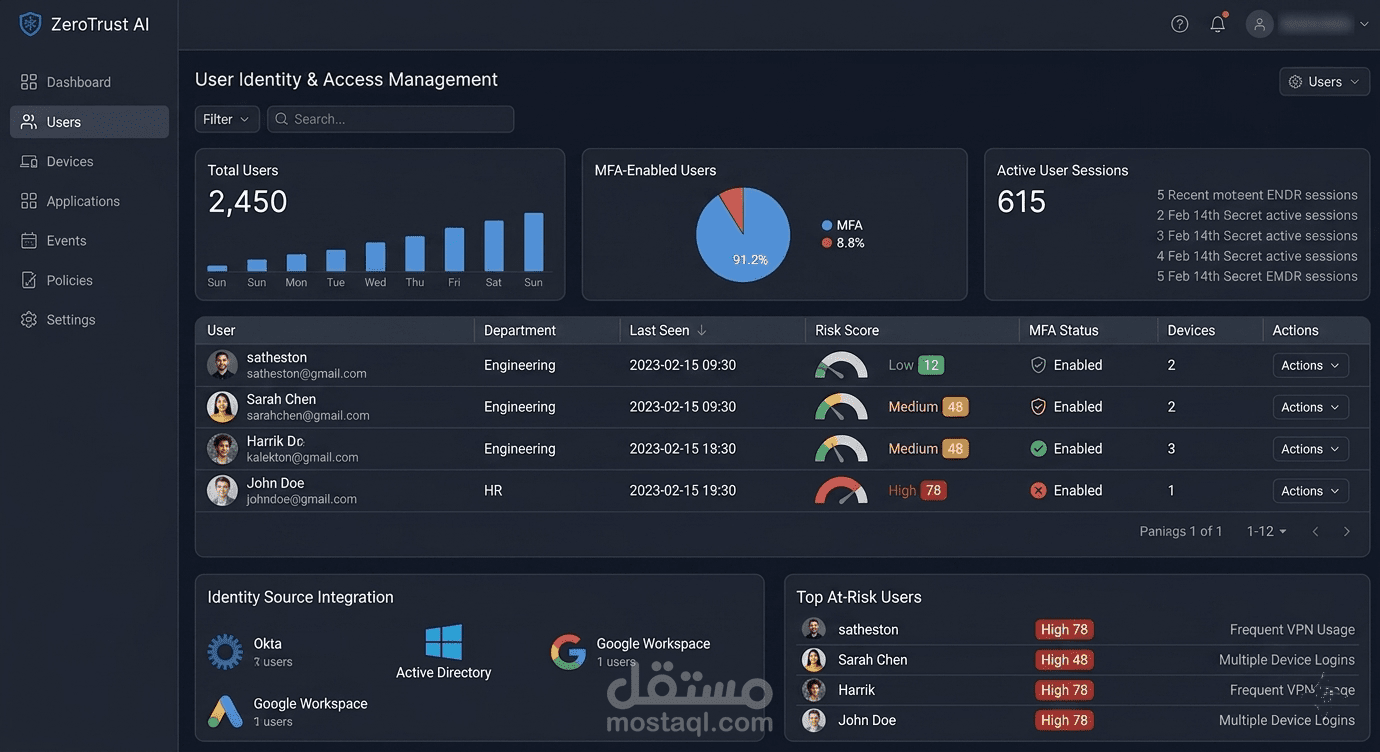Select the Users menu item
This screenshot has width=1380, height=752.
89,122
